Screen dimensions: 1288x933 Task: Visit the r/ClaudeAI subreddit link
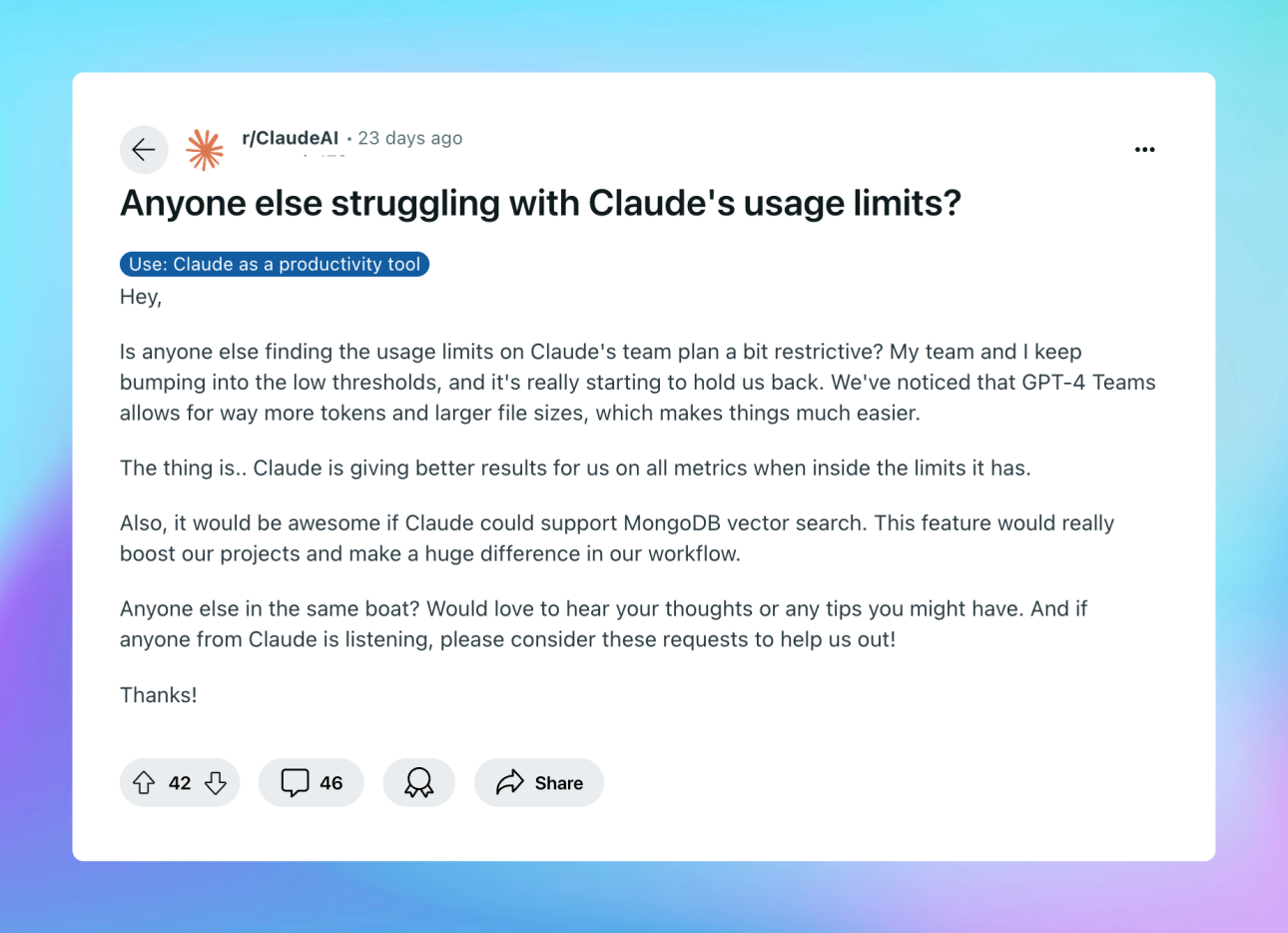[291, 138]
